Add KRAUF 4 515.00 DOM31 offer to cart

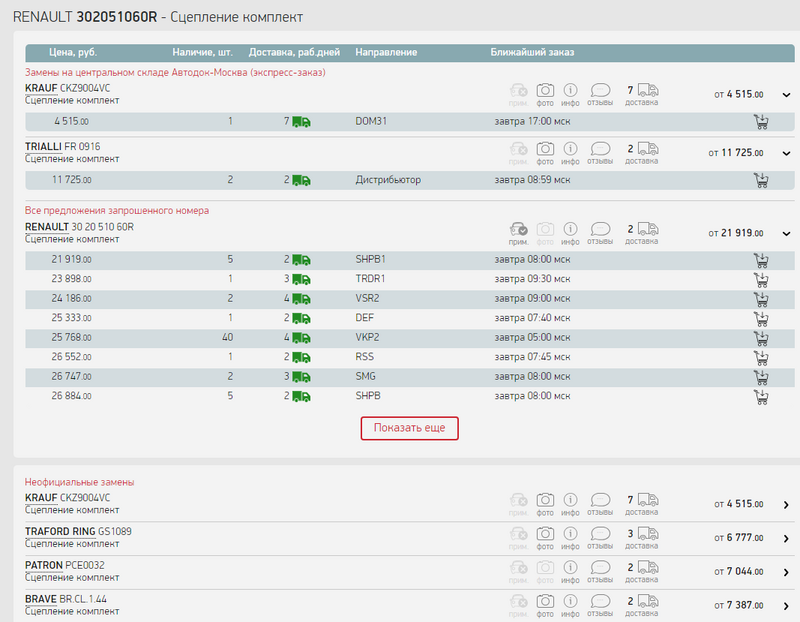point(761,121)
